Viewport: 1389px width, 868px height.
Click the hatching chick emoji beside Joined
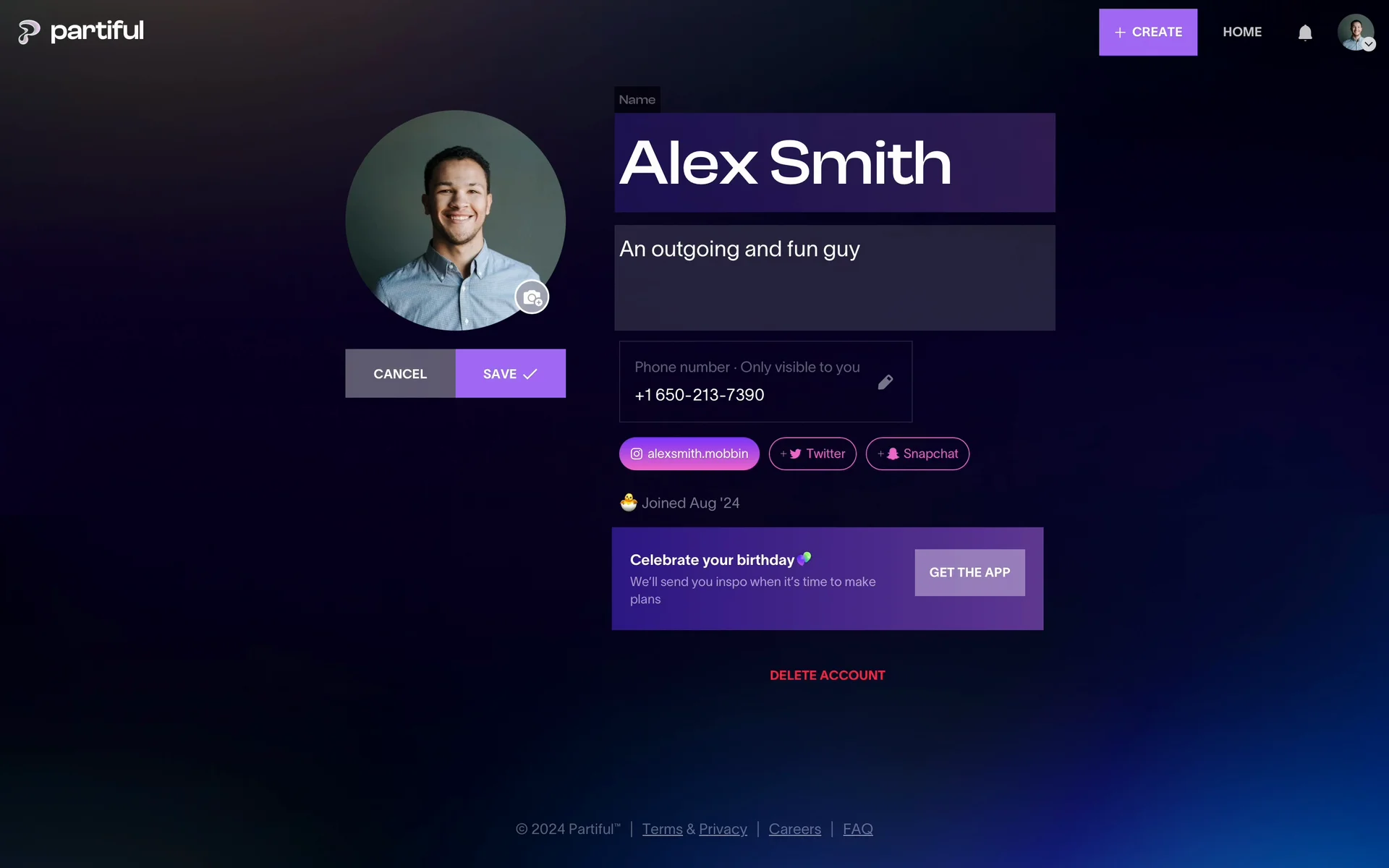tap(629, 502)
